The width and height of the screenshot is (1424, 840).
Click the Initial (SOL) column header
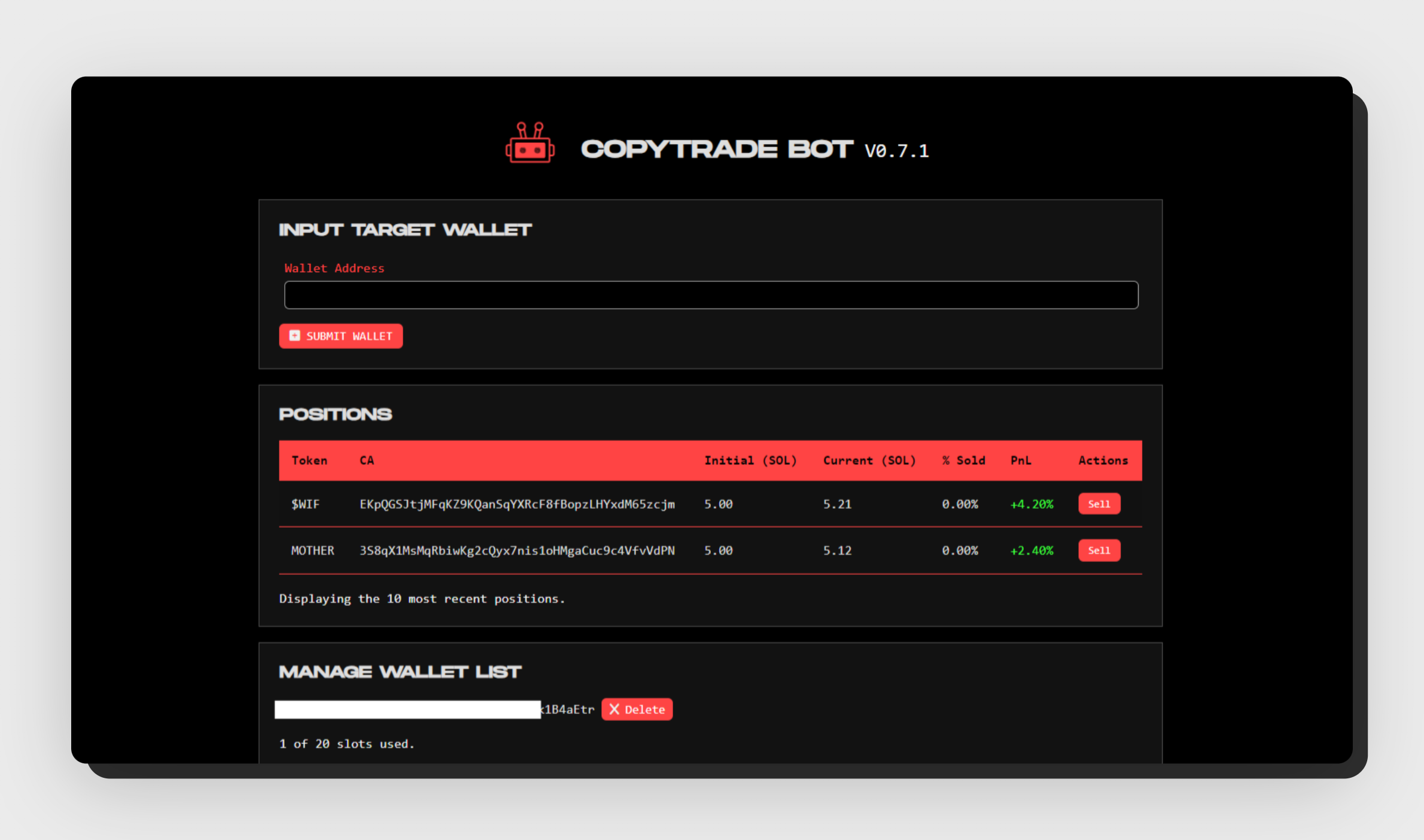(x=750, y=460)
